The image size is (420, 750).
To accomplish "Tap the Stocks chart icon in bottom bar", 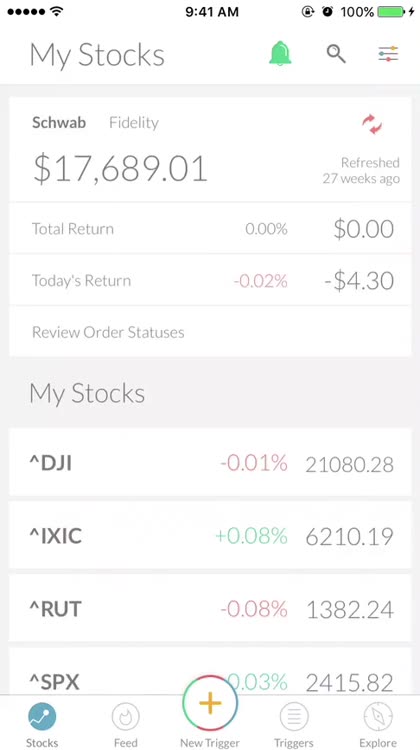I will [x=42, y=717].
